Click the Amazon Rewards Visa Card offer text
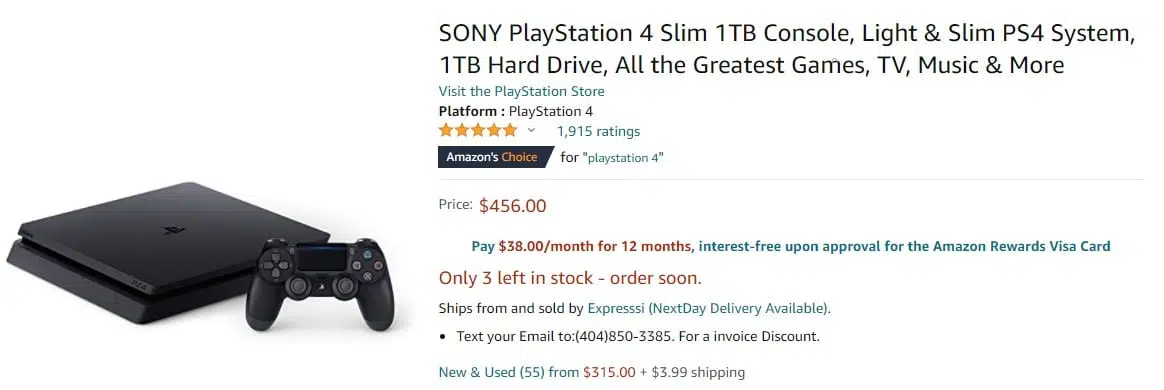Screen dimensions: 1164x390 (x=905, y=247)
